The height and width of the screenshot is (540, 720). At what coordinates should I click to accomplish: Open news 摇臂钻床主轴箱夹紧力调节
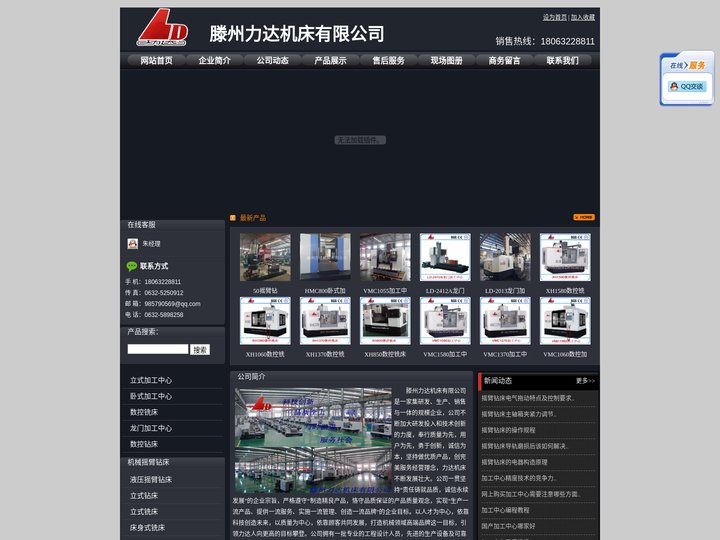click(519, 414)
